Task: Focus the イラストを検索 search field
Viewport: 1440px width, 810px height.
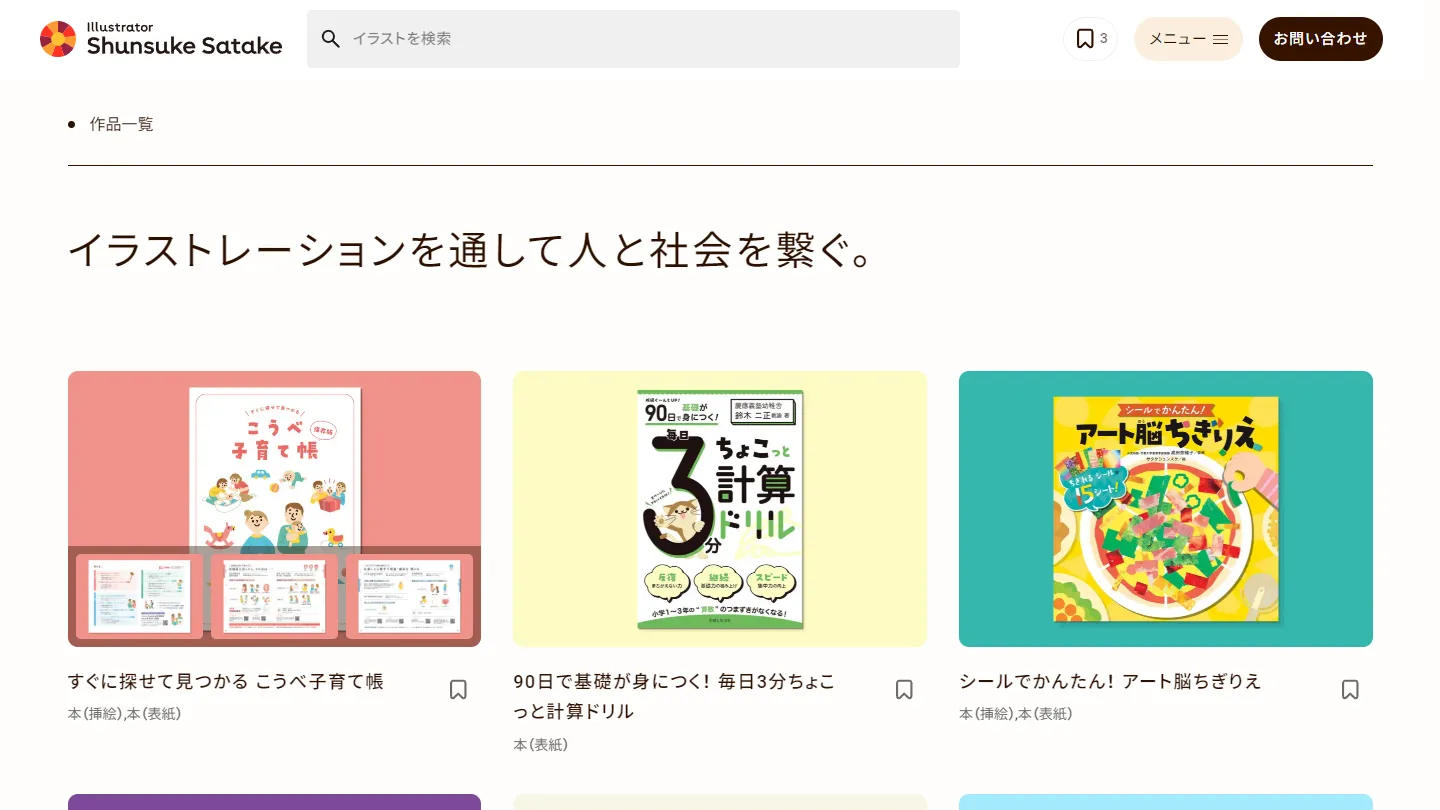Action: point(633,39)
